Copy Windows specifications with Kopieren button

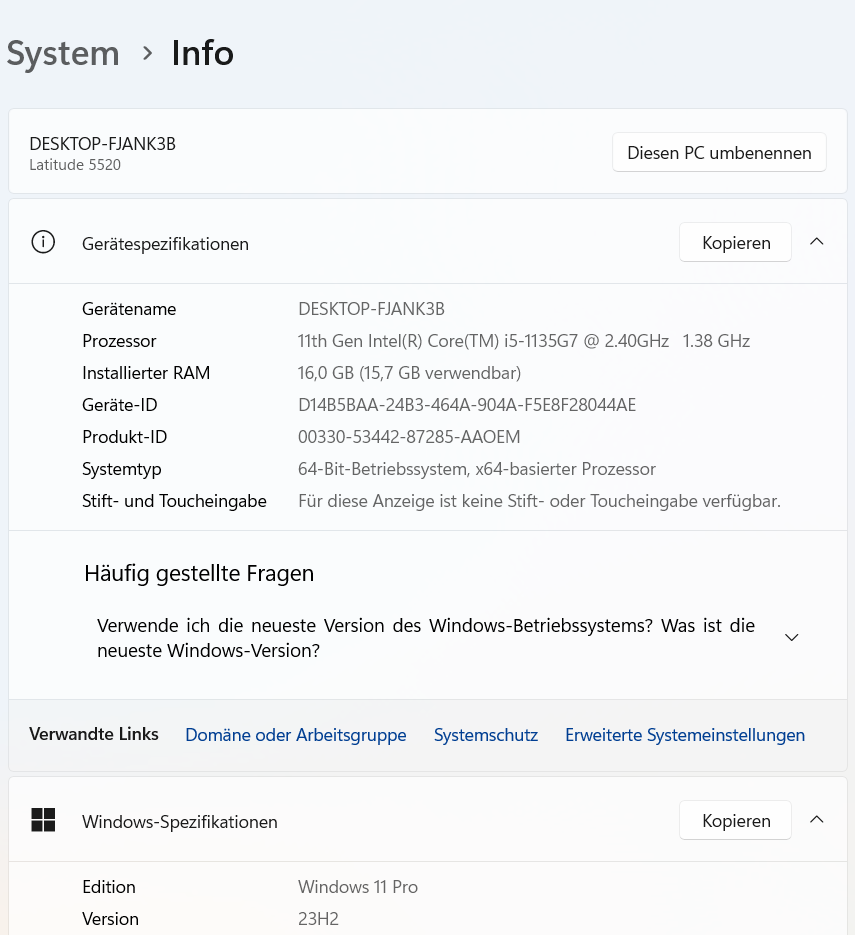pos(735,820)
